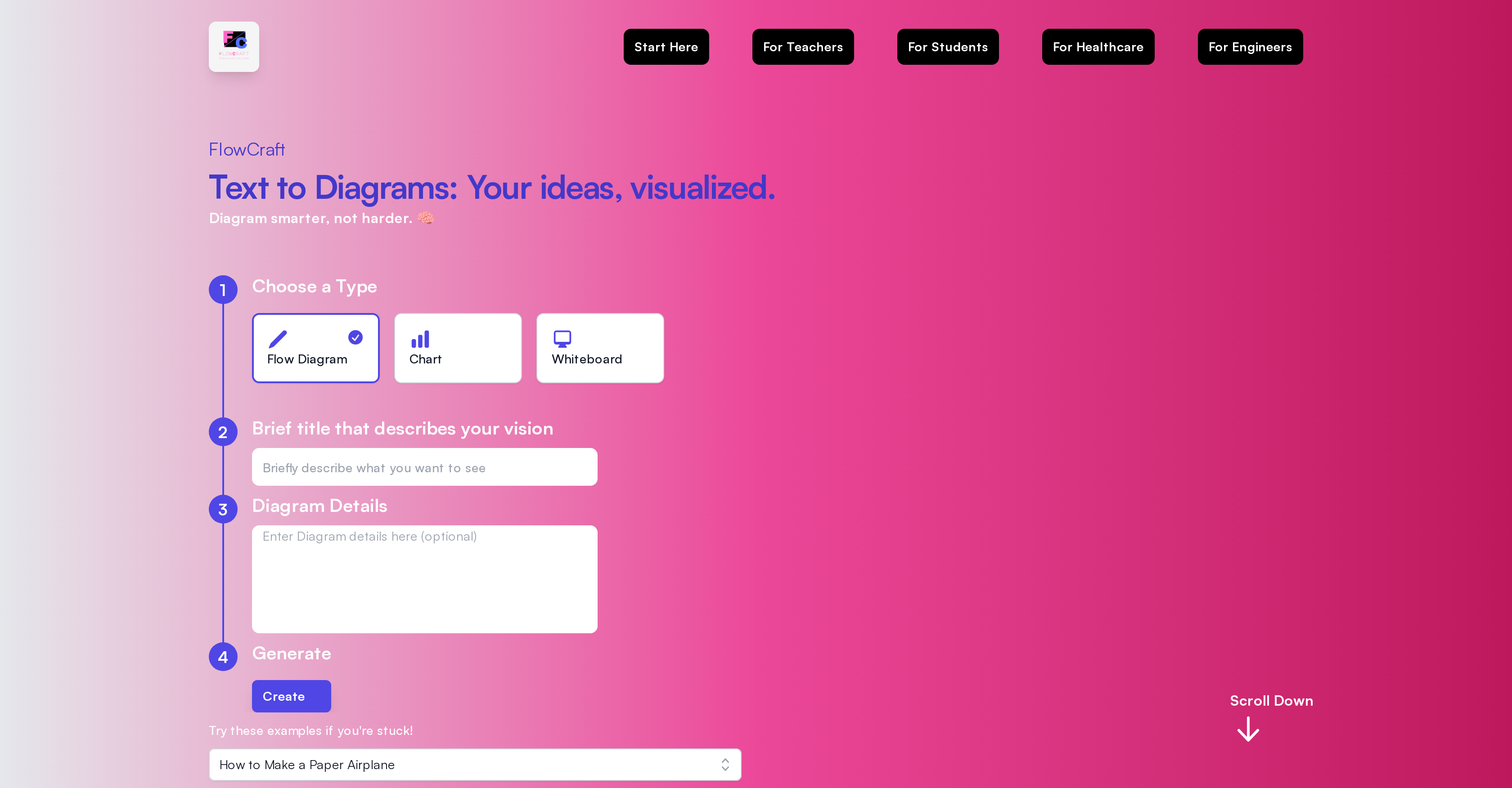Select the Chart diagram type
The width and height of the screenshot is (1512, 788).
tap(458, 347)
